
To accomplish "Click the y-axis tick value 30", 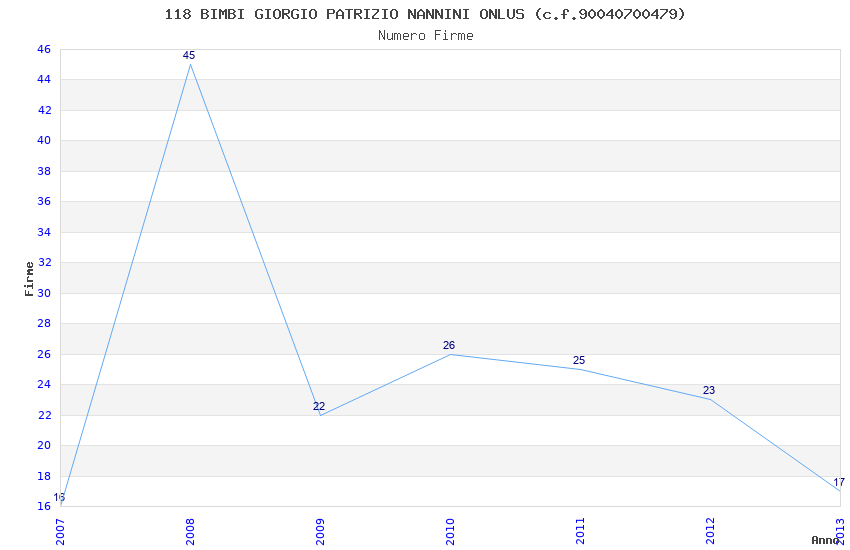I will [x=44, y=293].
